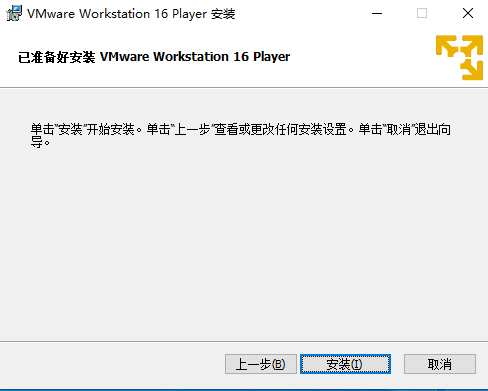Click the blue strip below the dialog
The width and height of the screenshot is (488, 391).
244,390
